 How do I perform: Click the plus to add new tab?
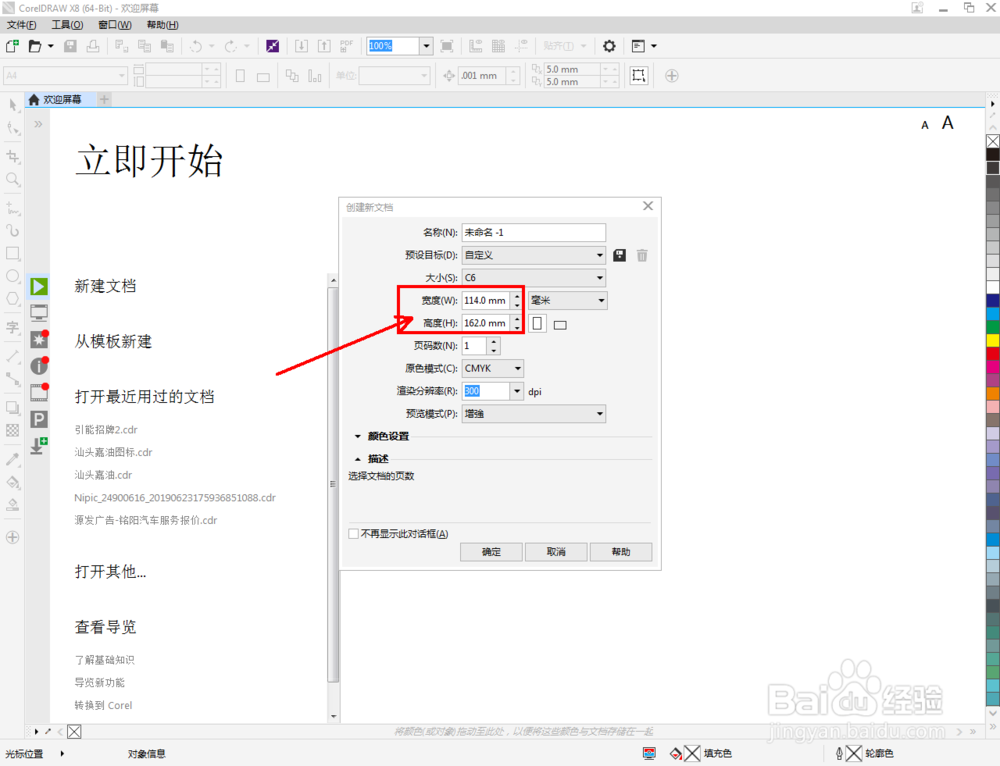(x=105, y=99)
